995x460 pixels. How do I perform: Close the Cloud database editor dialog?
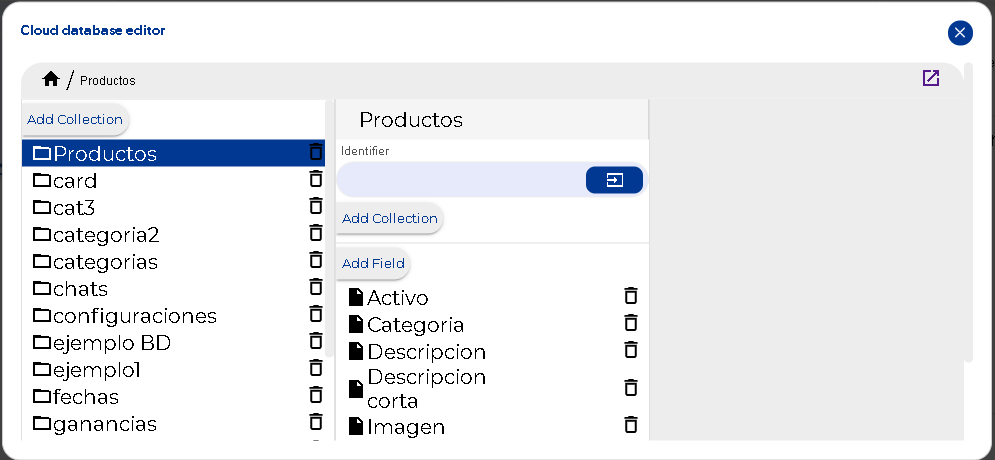point(960,33)
